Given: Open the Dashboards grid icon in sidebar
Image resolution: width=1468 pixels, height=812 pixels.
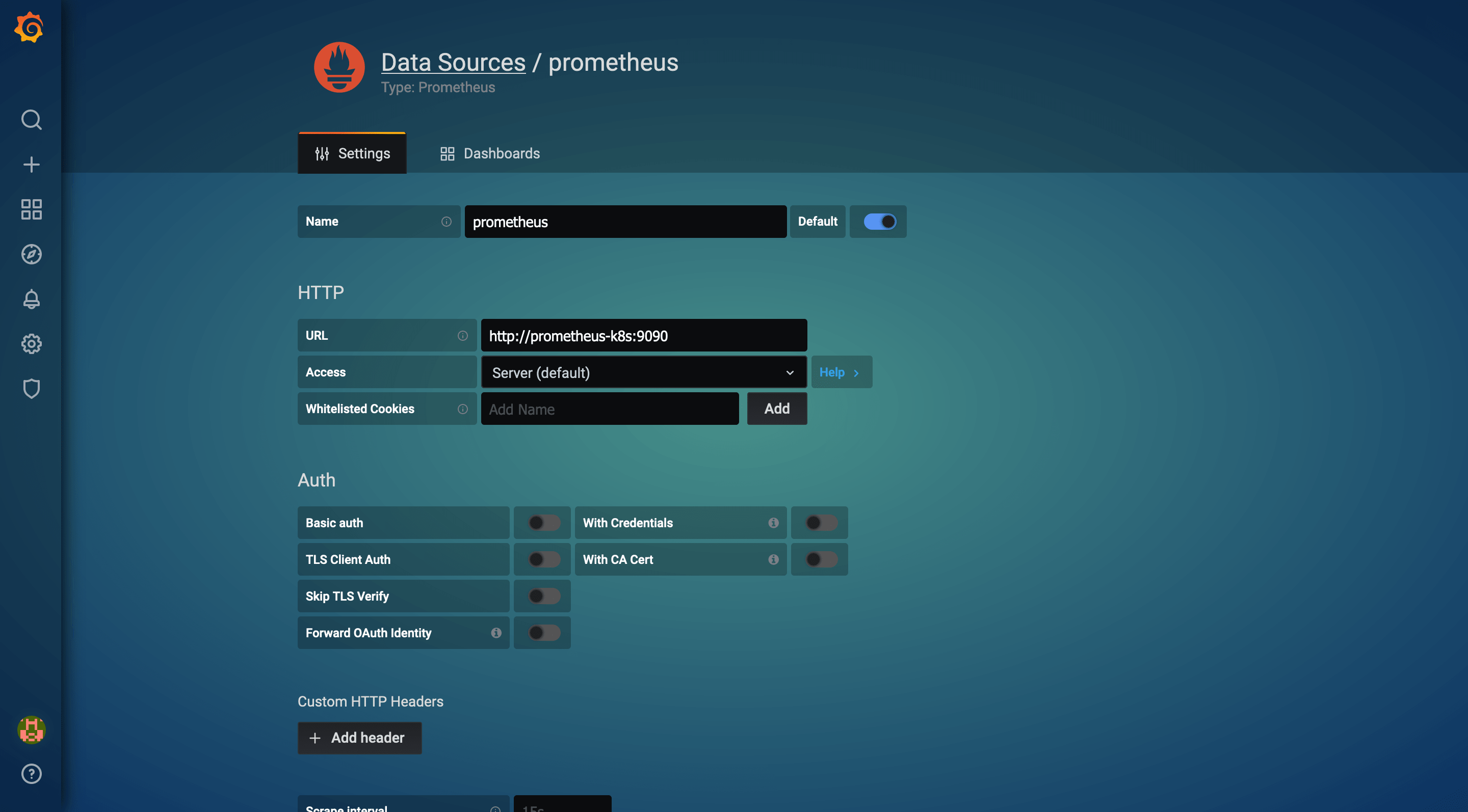Looking at the screenshot, I should pyautogui.click(x=31, y=209).
